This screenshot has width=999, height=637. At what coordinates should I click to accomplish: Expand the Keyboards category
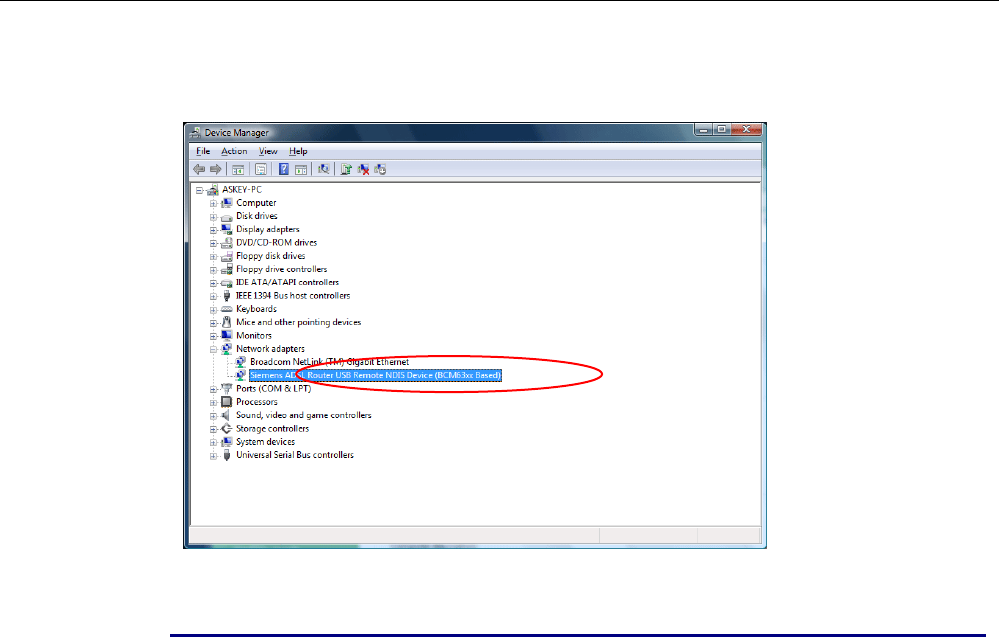click(x=213, y=310)
